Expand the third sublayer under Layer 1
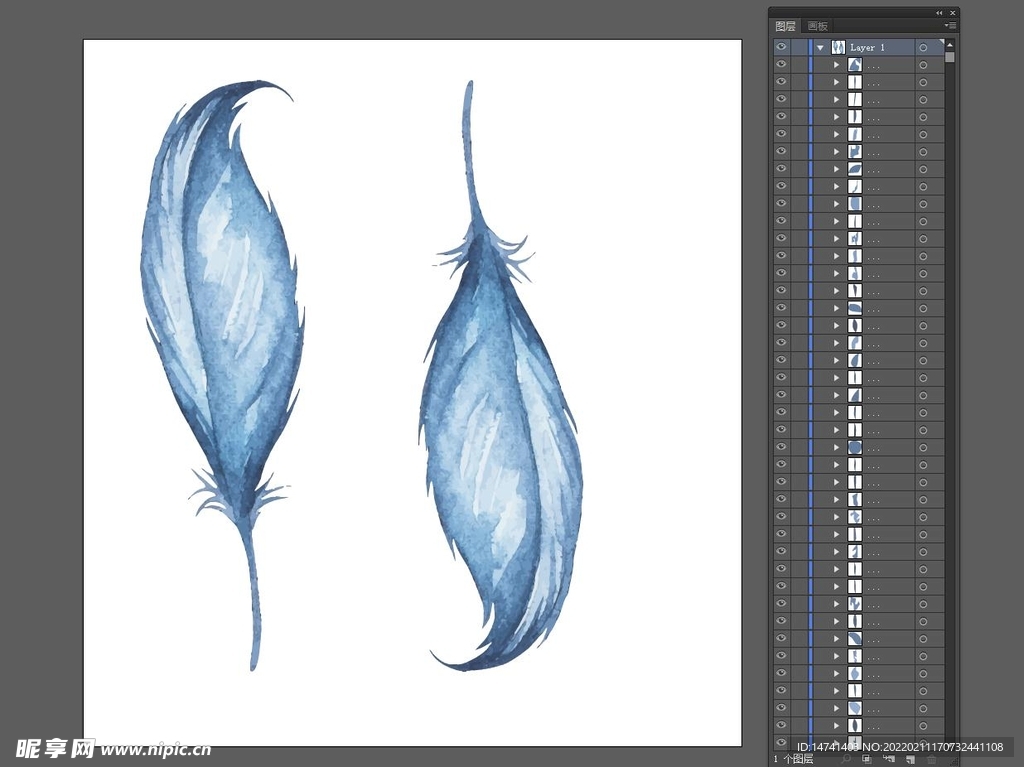The height and width of the screenshot is (767, 1024). (837, 100)
